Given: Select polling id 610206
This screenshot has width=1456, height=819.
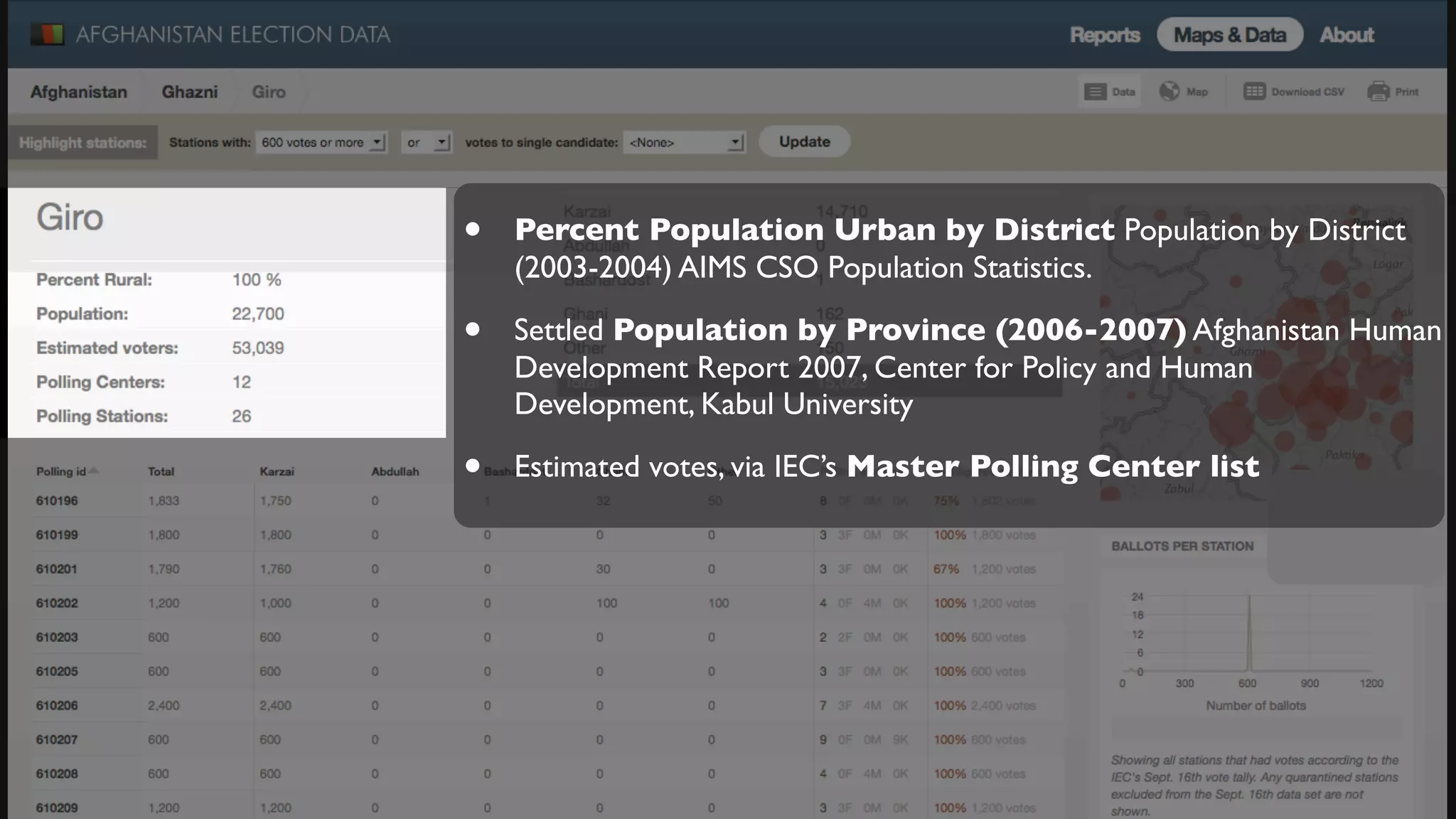Looking at the screenshot, I should [x=57, y=705].
